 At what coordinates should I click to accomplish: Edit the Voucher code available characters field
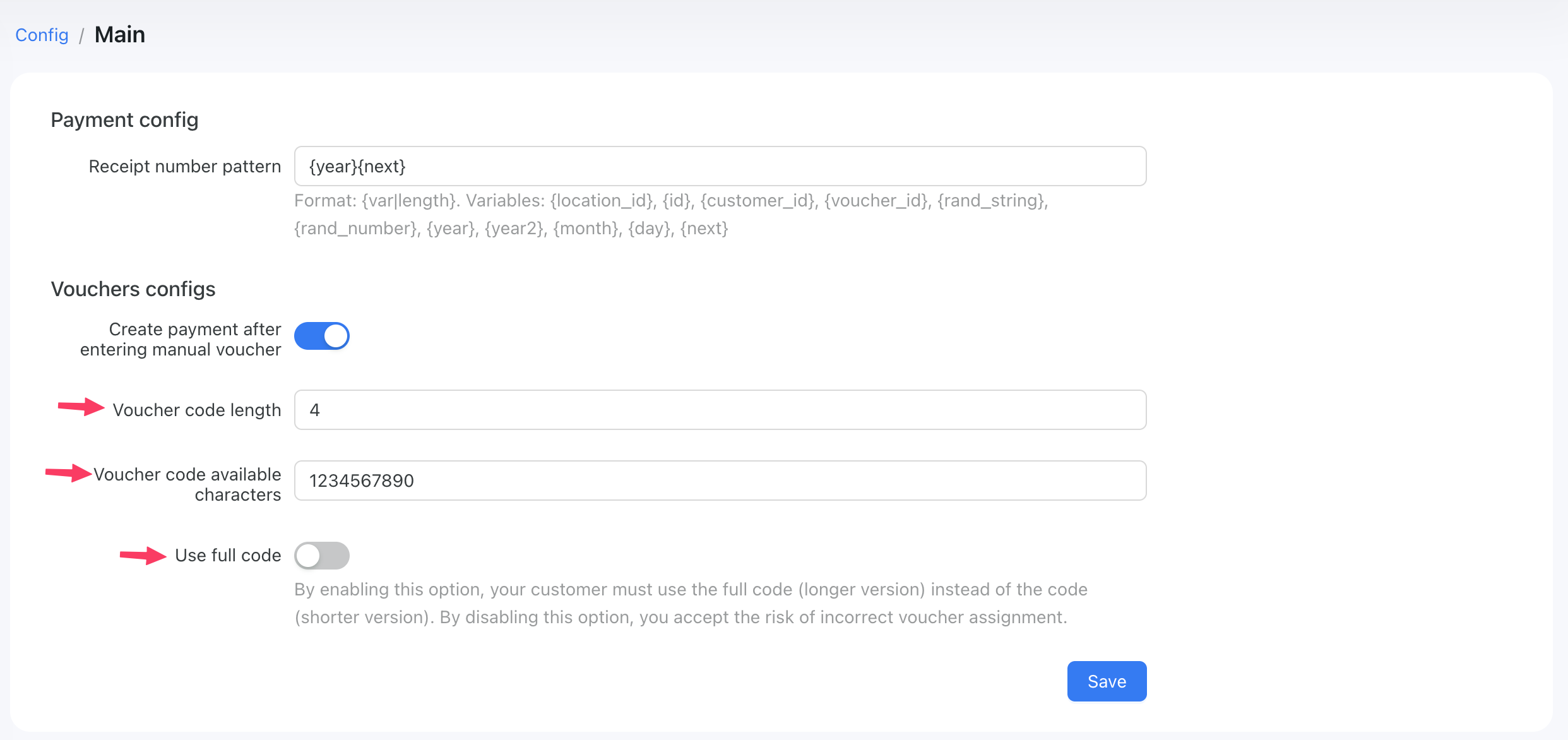(720, 480)
